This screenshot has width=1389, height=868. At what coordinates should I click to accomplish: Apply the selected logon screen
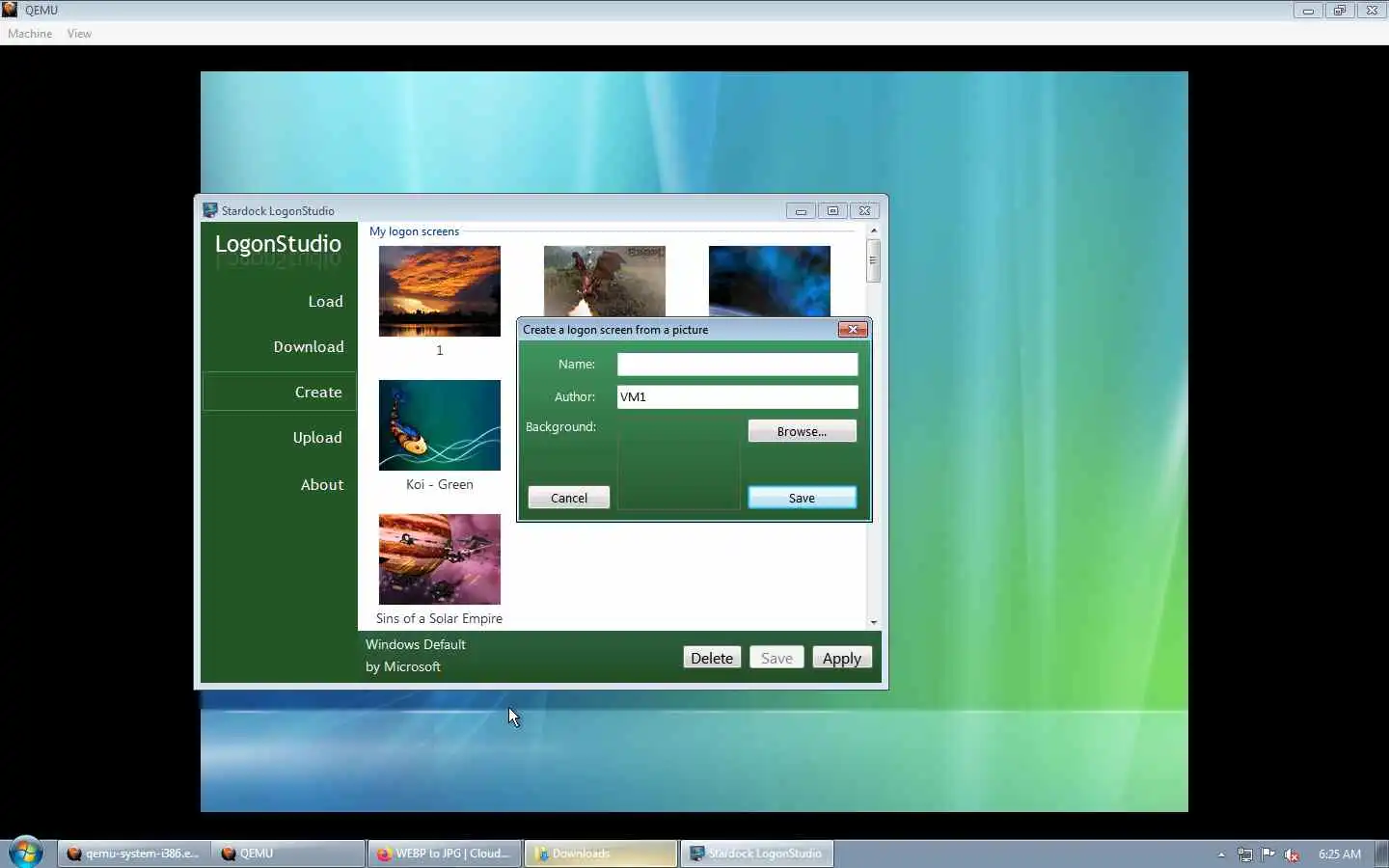(841, 658)
